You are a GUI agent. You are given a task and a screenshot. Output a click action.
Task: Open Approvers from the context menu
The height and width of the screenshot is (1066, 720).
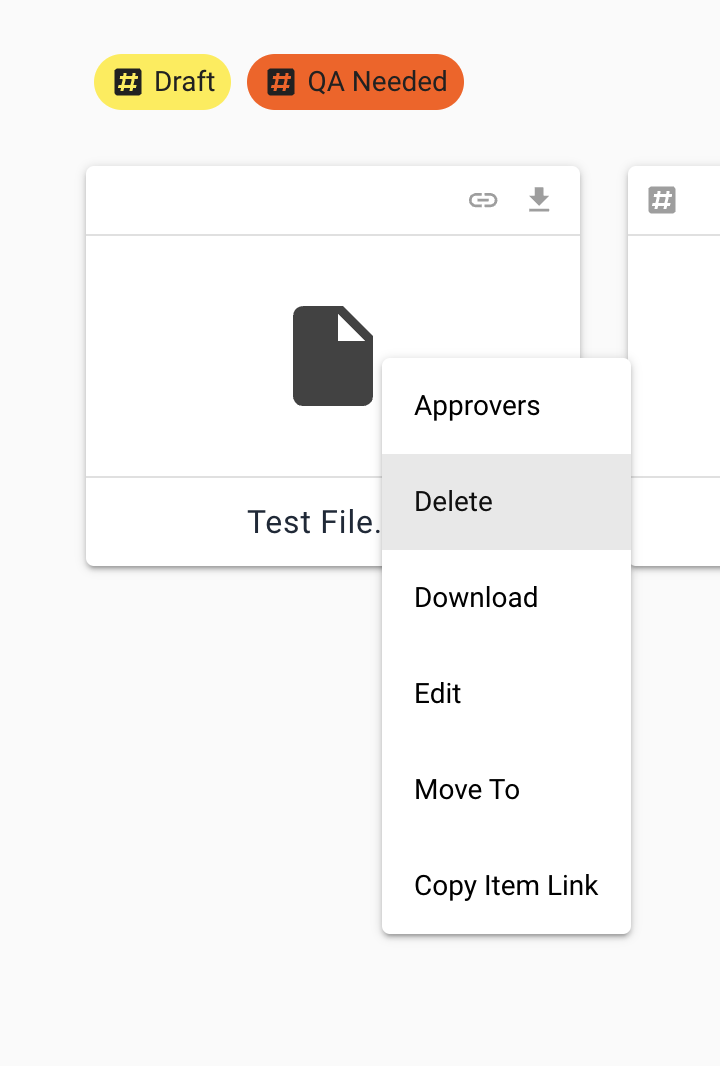tap(477, 406)
